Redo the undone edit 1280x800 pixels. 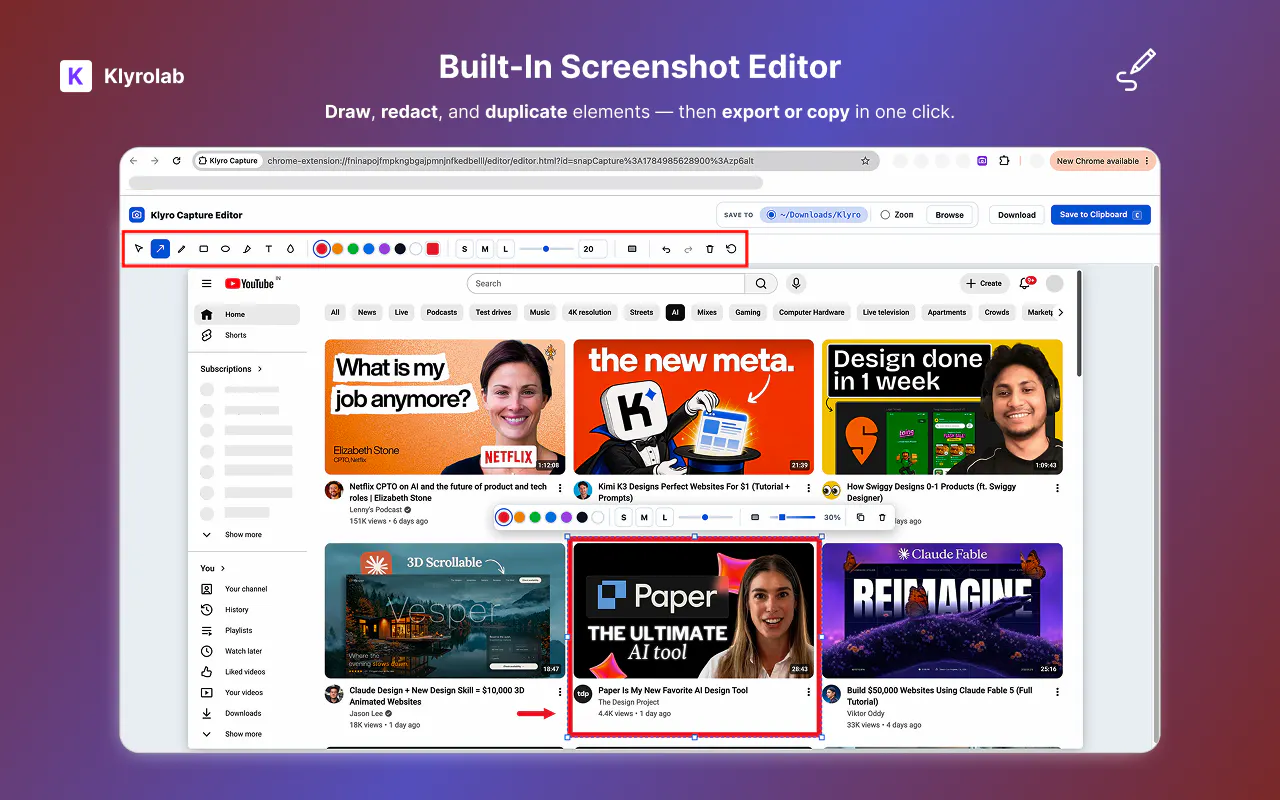tap(688, 249)
